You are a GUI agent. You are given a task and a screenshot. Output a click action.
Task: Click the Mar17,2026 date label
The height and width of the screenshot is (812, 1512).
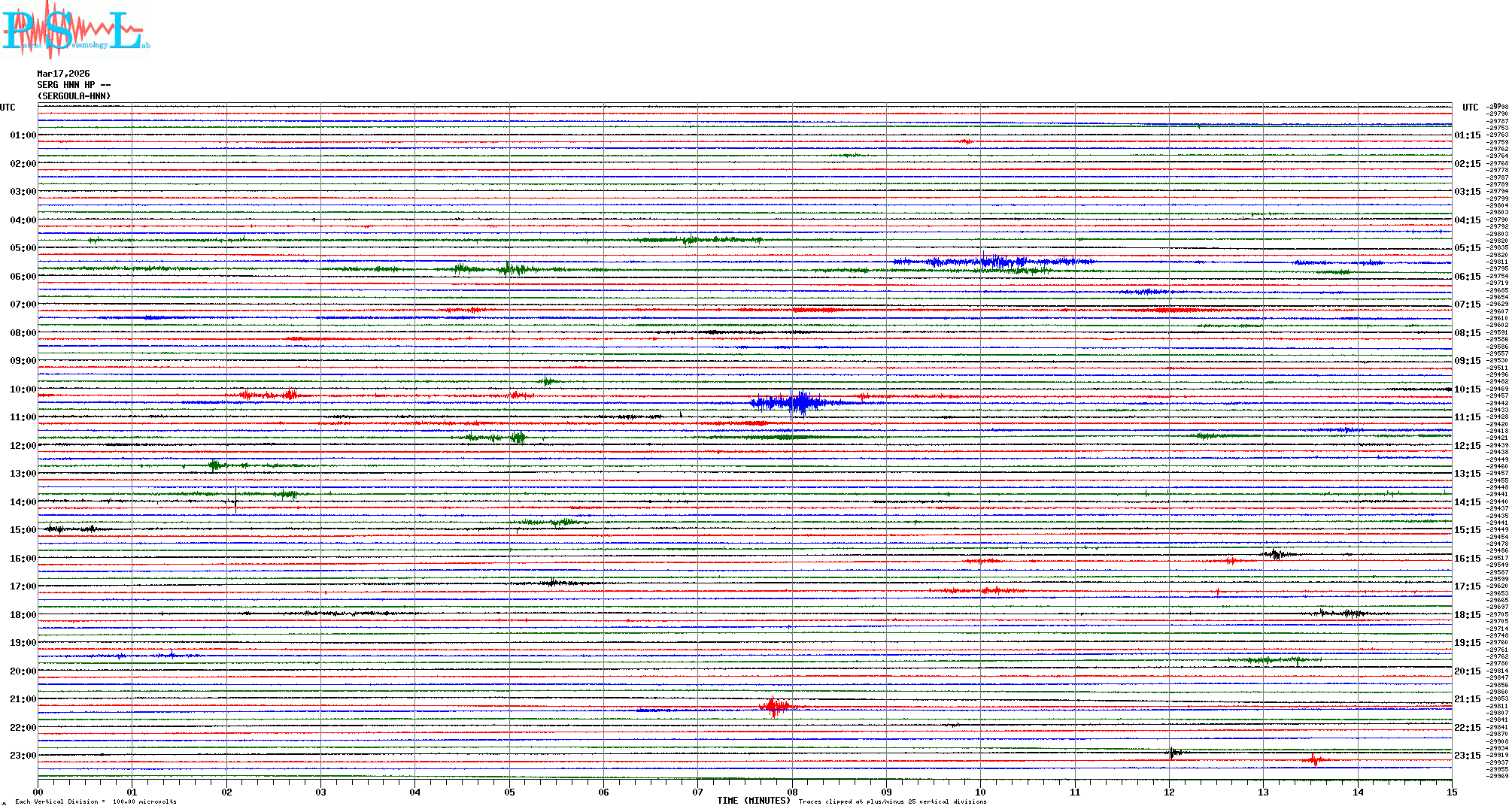click(x=63, y=74)
